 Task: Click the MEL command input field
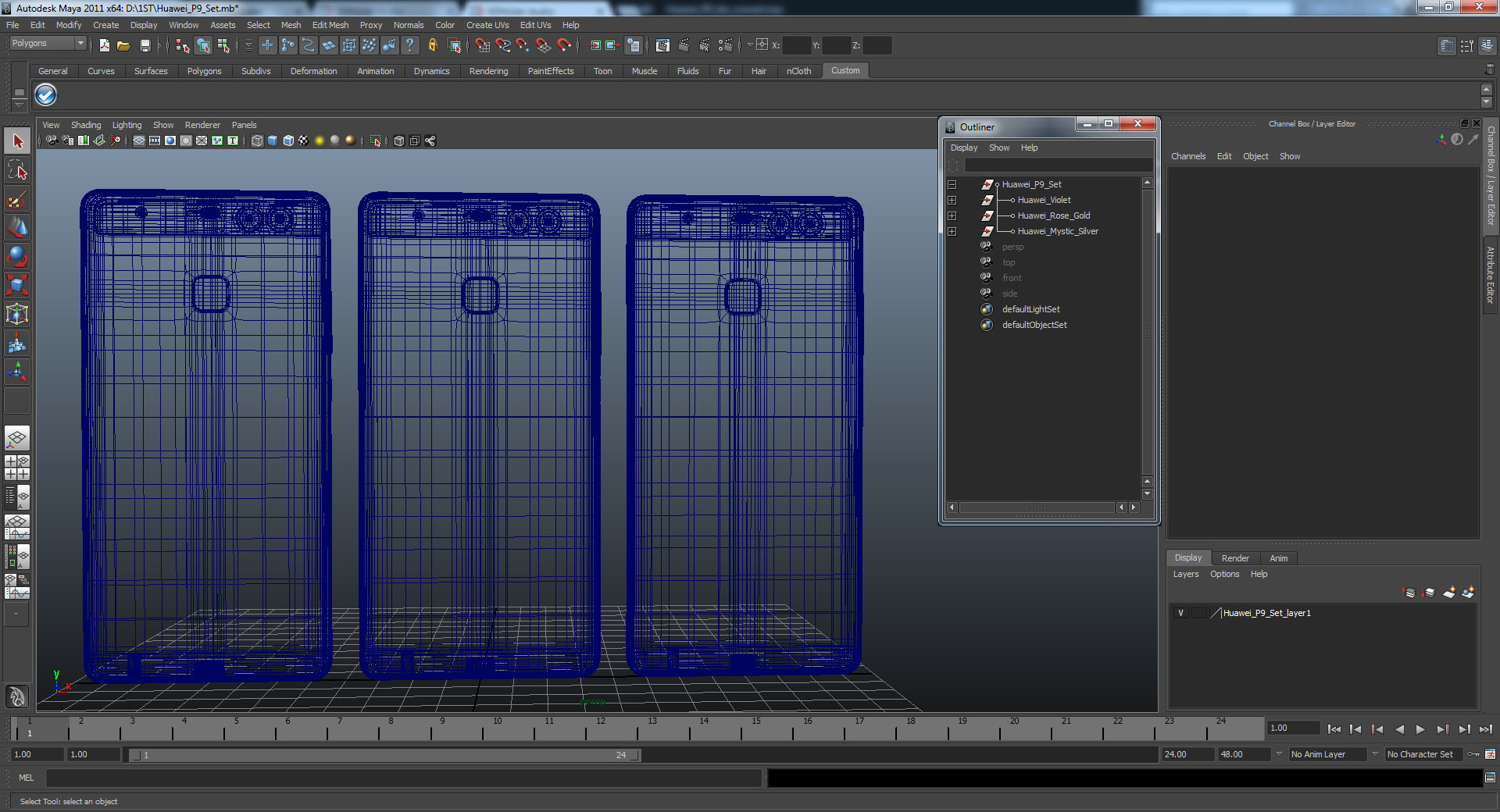coord(403,778)
